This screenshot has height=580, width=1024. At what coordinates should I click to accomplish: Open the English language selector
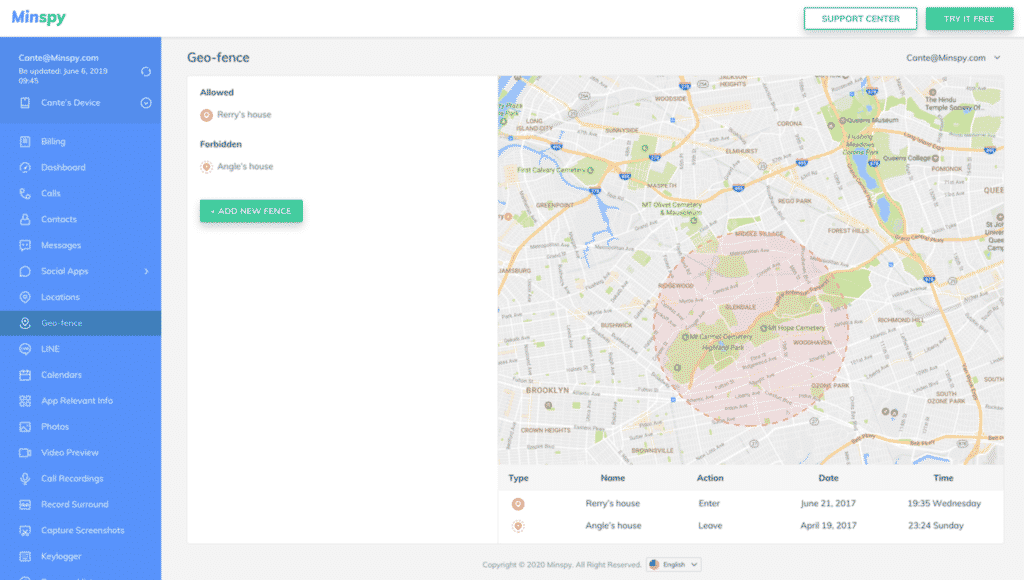click(x=672, y=564)
